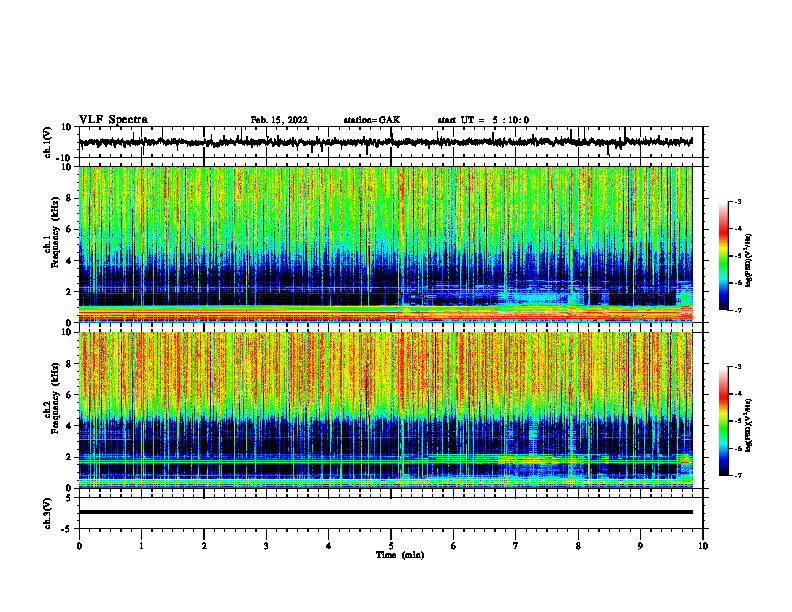Viewport: 792px width, 612px height.
Task: Click the "-3" label on ch.2 color scale
Action: 737,367
